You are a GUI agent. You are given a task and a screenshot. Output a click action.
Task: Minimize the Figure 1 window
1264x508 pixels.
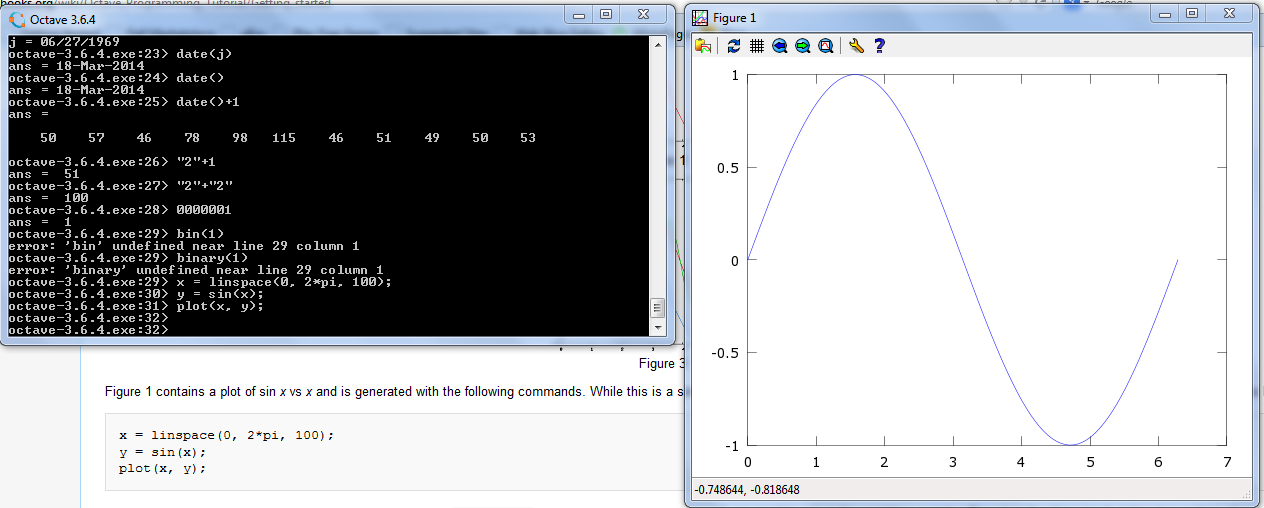[1163, 14]
